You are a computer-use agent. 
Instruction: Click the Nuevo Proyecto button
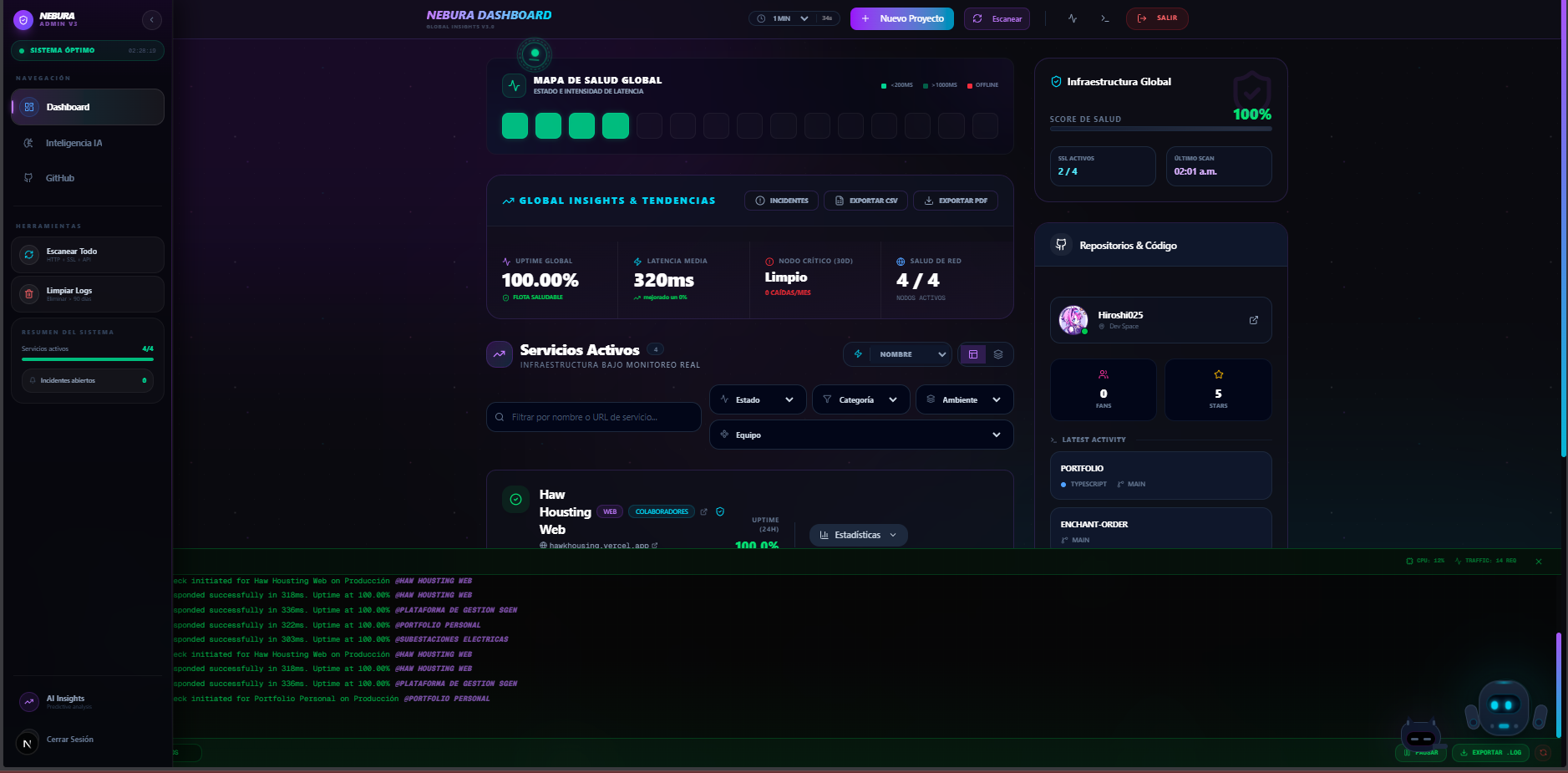pos(901,18)
